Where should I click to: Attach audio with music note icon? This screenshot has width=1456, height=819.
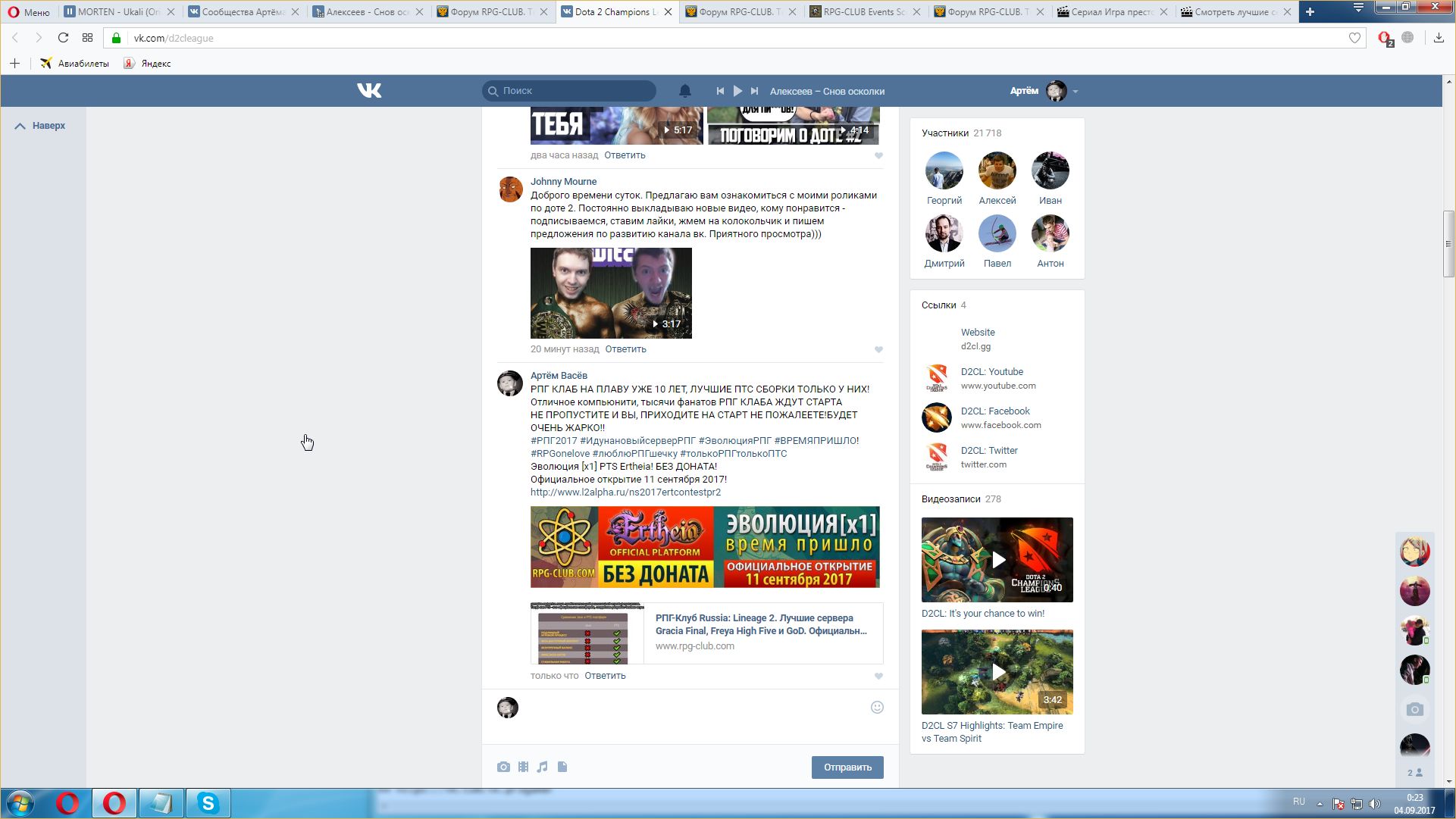tap(542, 767)
